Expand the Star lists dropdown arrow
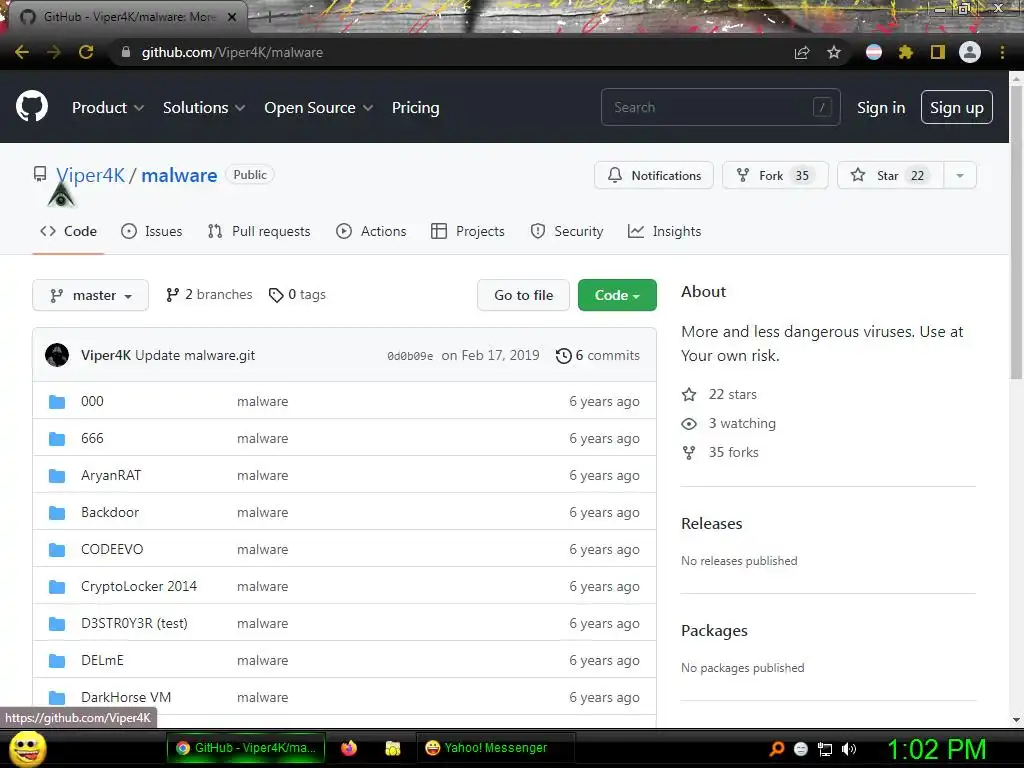This screenshot has width=1024, height=768. tap(960, 176)
